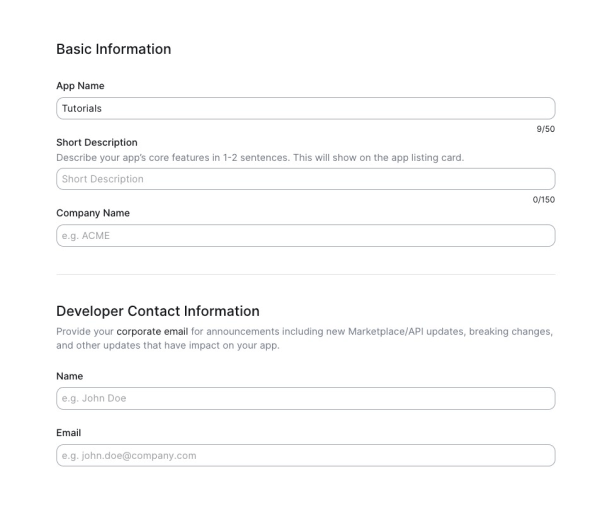The image size is (616, 512).
Task: Click the Name label above John Doe field
Action: 70,376
